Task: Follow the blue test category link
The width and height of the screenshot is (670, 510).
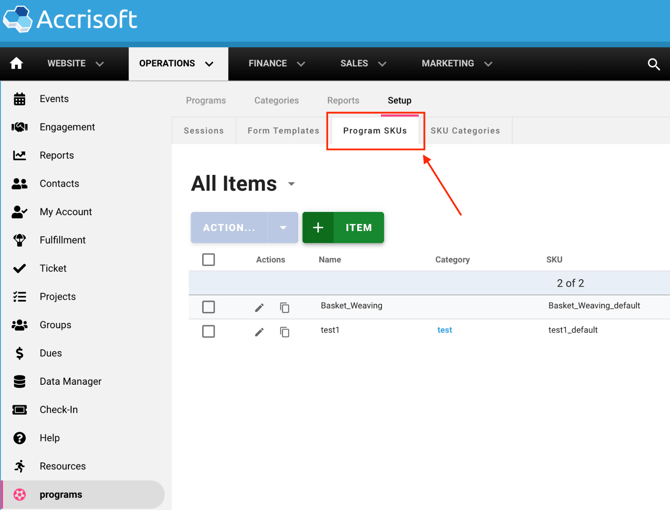Action: click(x=444, y=330)
